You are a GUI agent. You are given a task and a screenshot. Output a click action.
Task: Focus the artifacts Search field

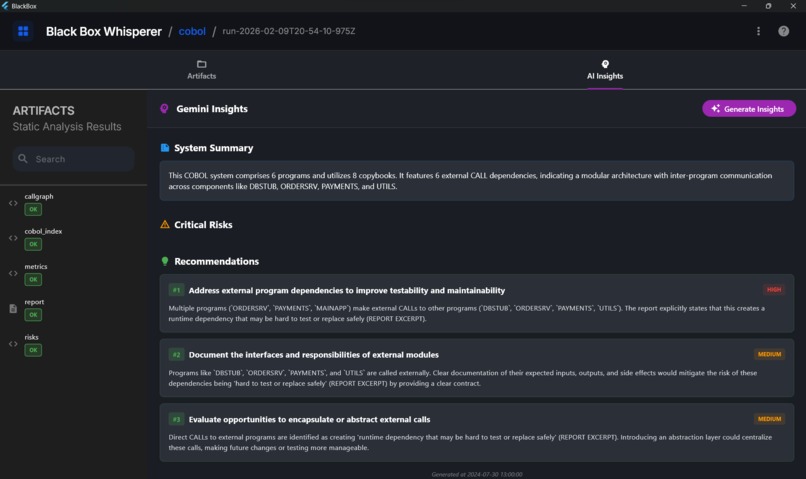(x=74, y=159)
